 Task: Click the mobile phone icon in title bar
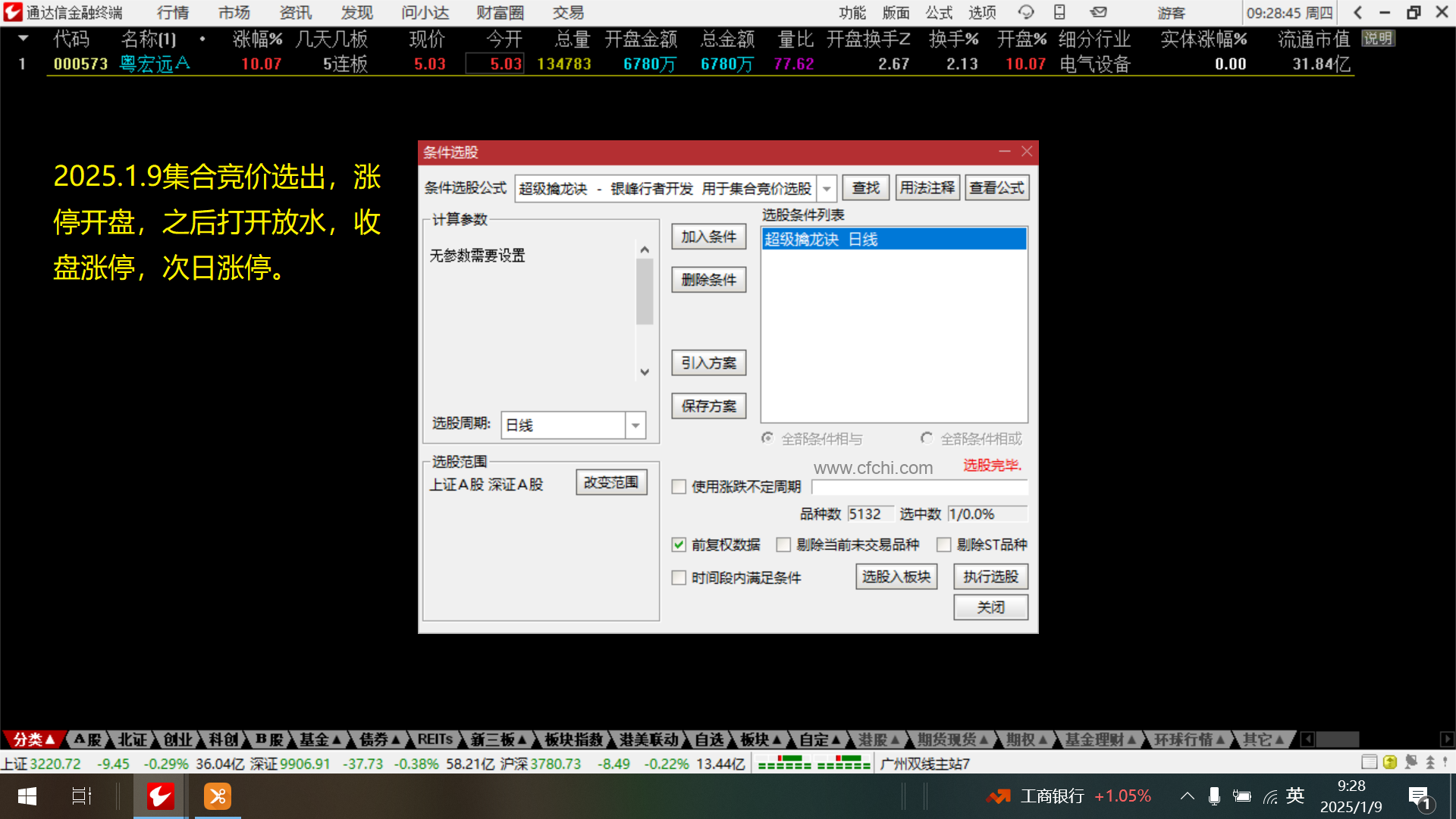(x=1059, y=12)
